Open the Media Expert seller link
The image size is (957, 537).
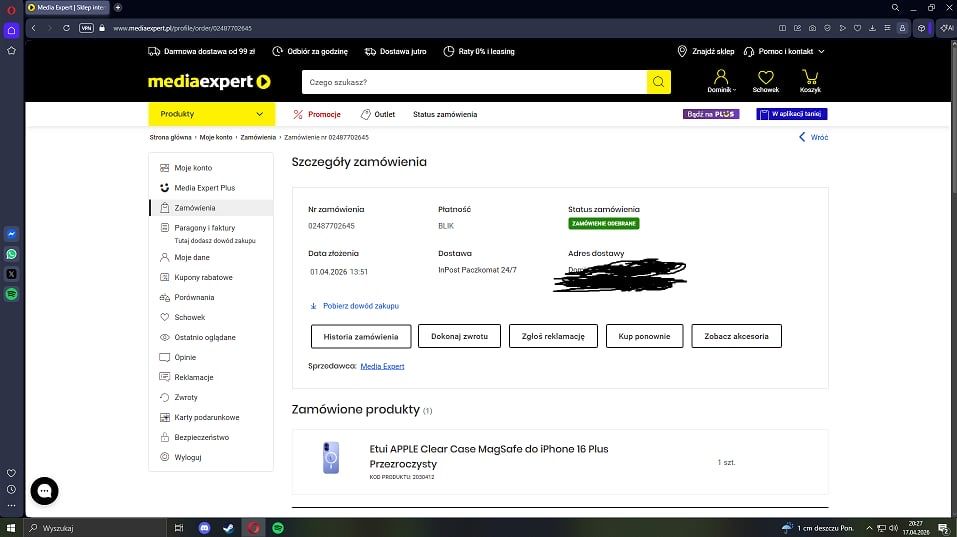click(x=382, y=366)
